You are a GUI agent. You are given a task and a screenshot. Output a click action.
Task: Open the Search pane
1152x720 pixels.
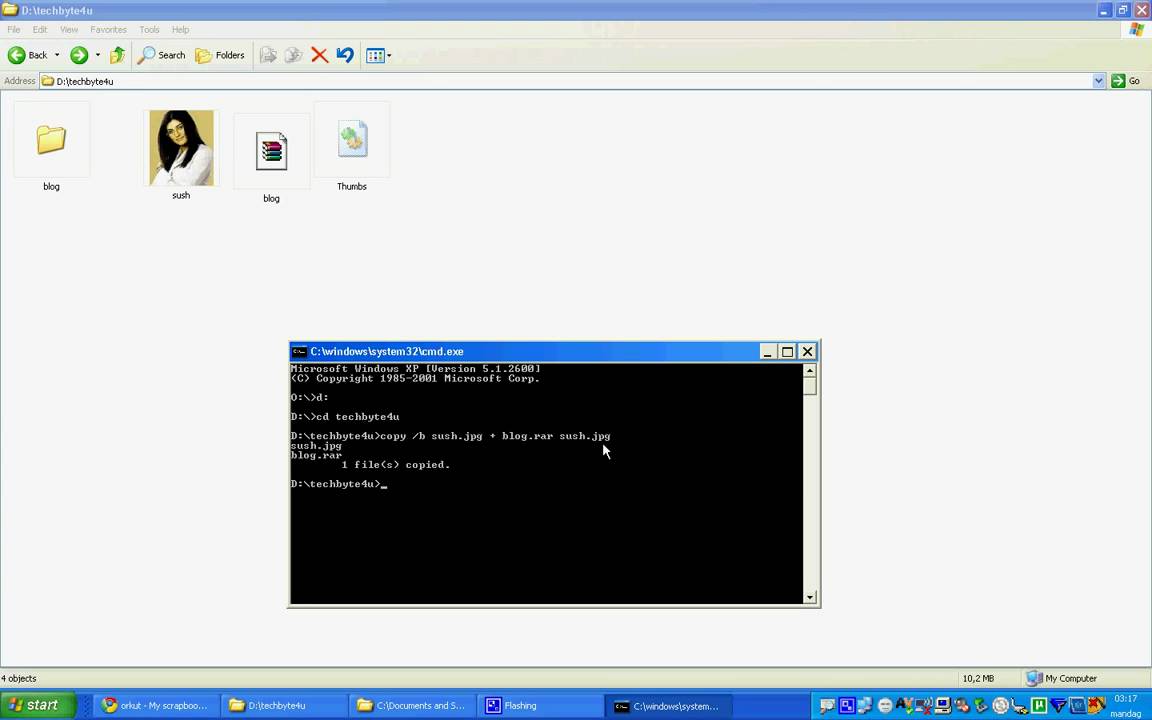[x=162, y=55]
